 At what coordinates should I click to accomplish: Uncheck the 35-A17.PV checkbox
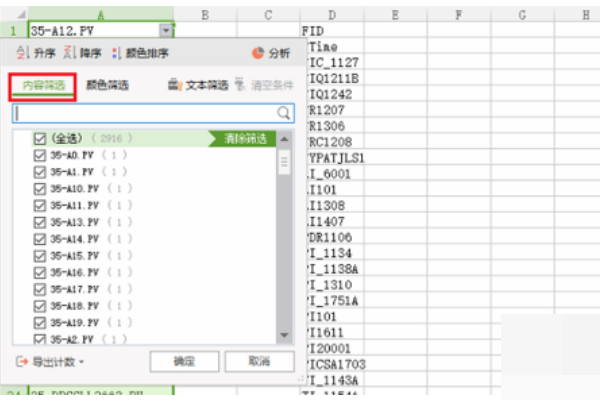point(40,289)
